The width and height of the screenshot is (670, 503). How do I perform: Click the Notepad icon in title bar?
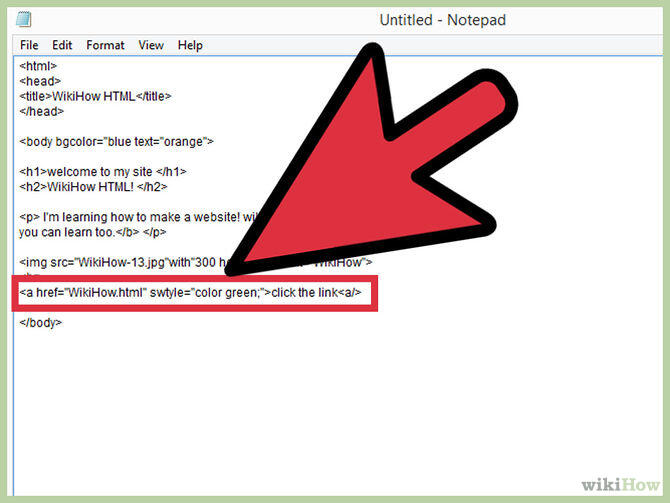click(24, 19)
